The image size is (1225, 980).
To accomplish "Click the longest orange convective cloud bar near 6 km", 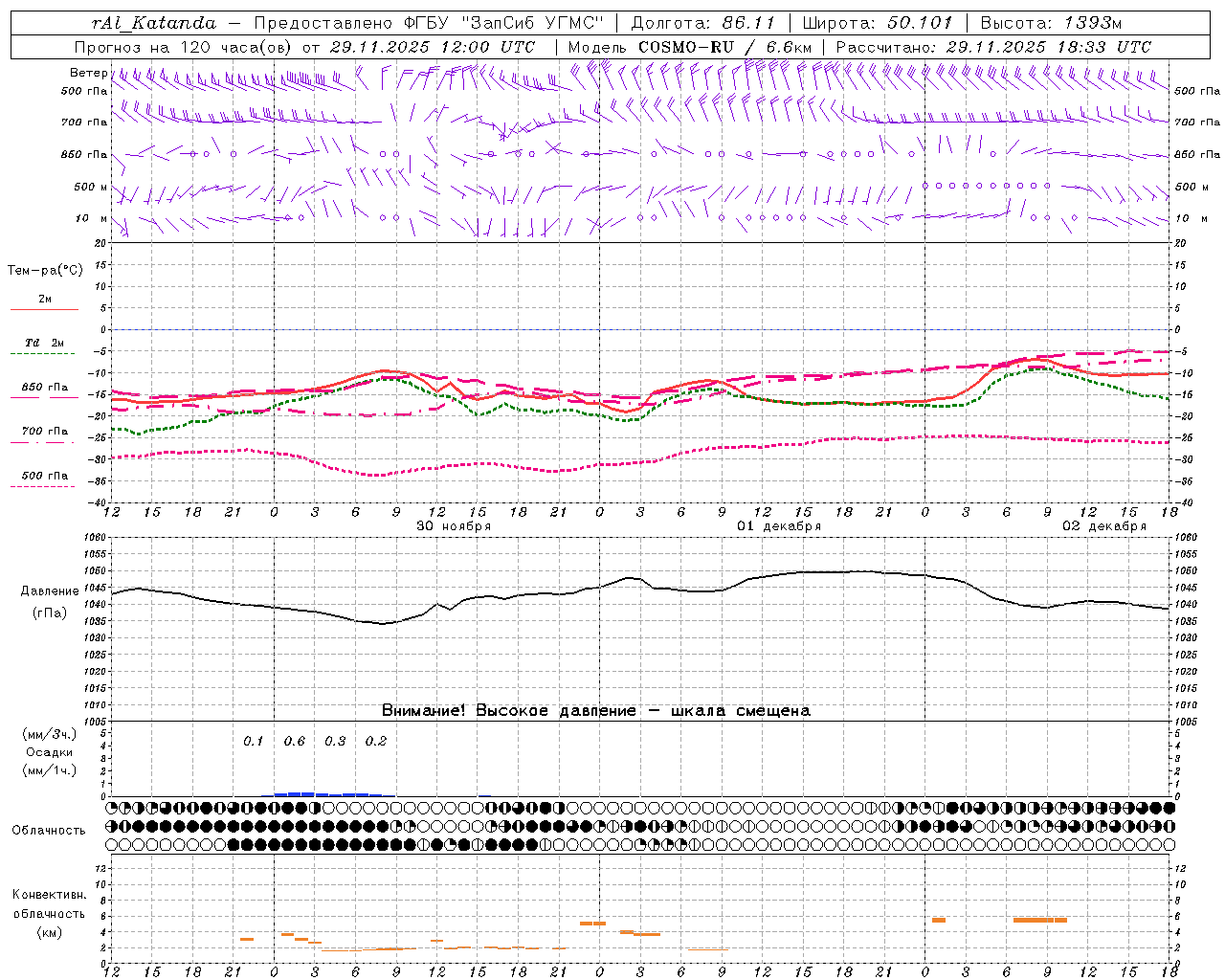I will pyautogui.click(x=1040, y=920).
